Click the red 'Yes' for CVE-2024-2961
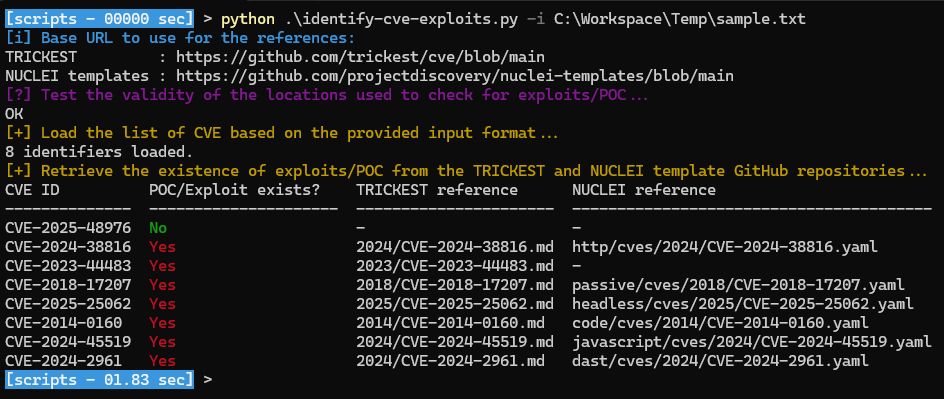The height and width of the screenshot is (399, 944). [163, 361]
